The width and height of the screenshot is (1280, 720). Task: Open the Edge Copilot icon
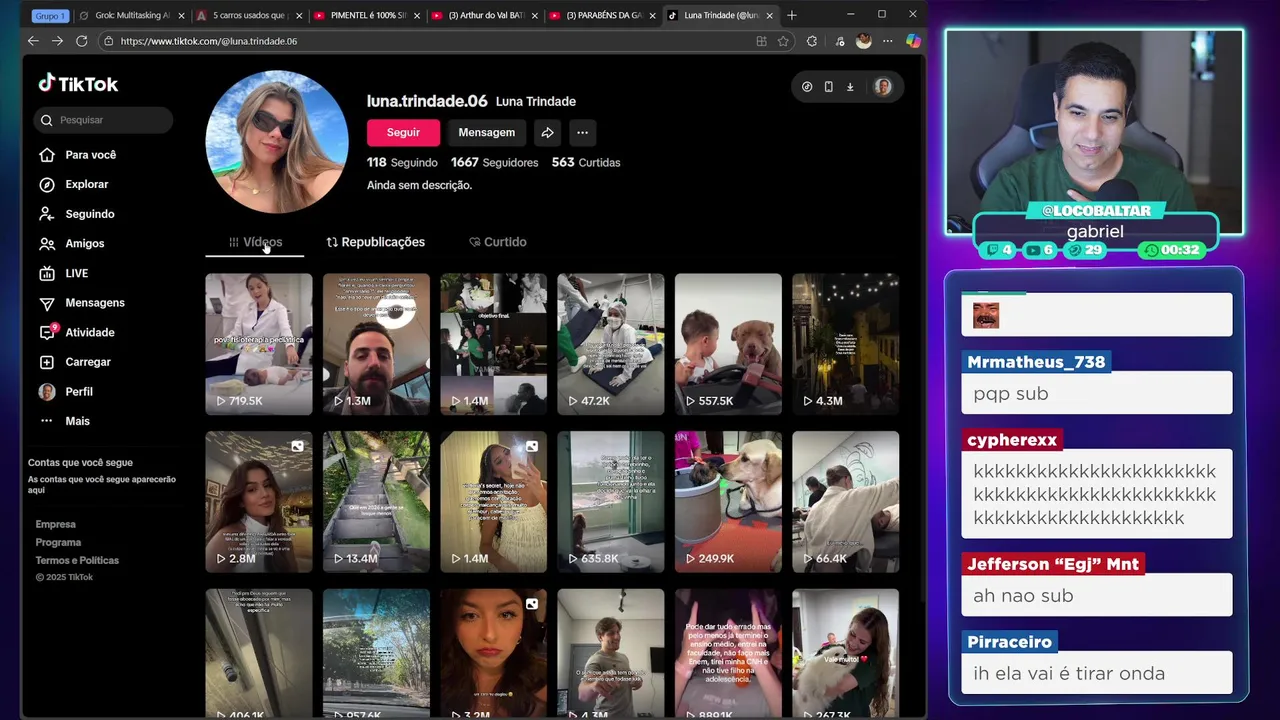point(912,41)
